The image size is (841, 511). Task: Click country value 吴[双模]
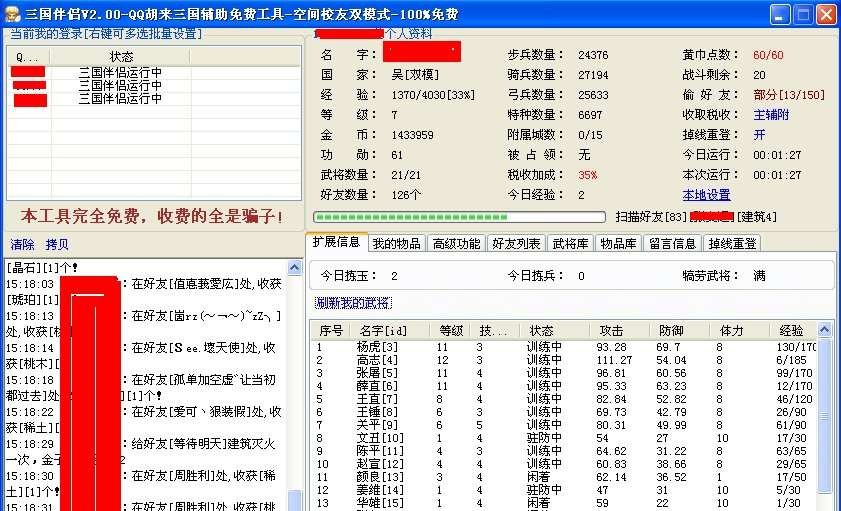(415, 75)
